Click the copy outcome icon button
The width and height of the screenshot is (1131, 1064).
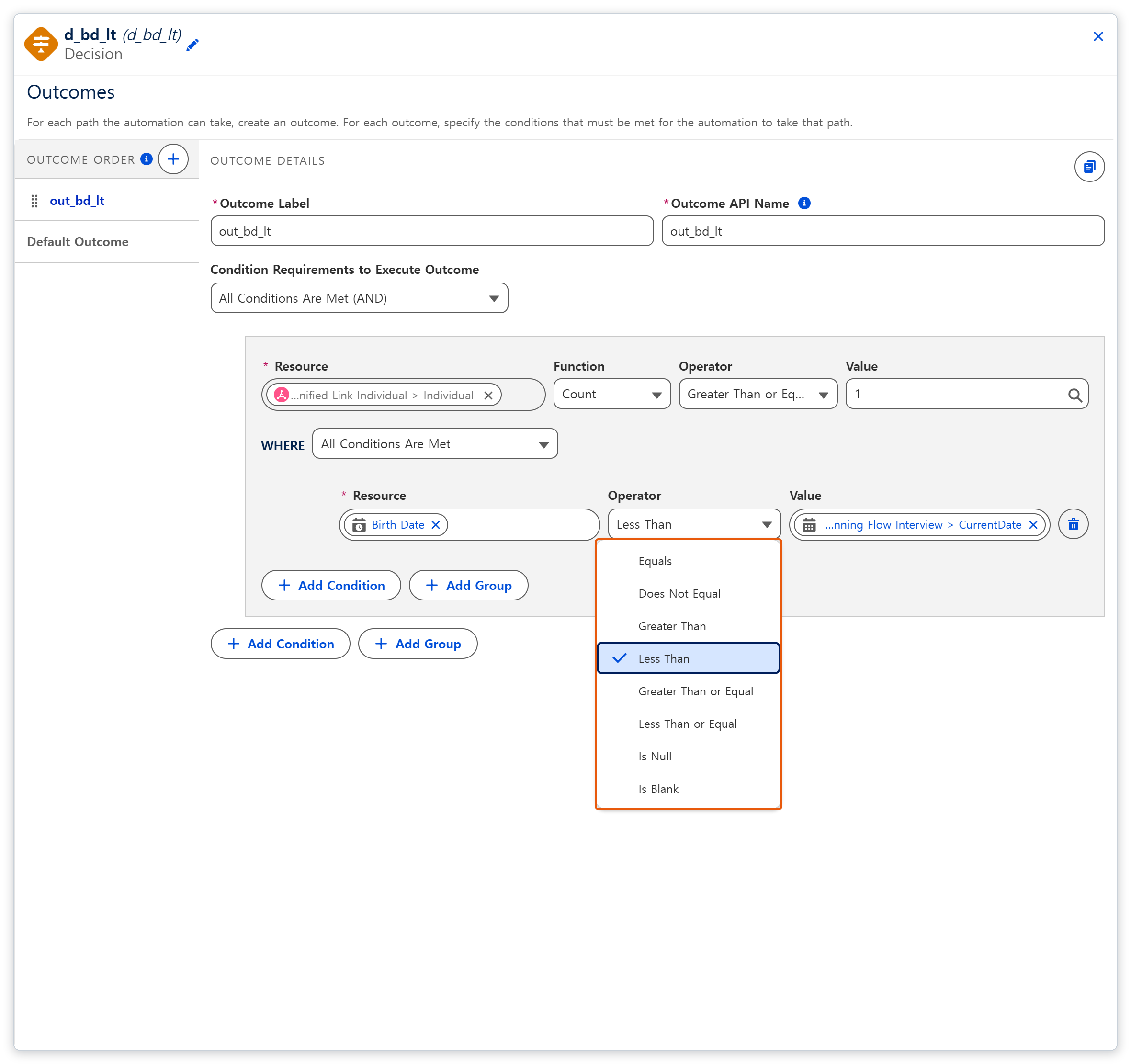click(x=1089, y=167)
